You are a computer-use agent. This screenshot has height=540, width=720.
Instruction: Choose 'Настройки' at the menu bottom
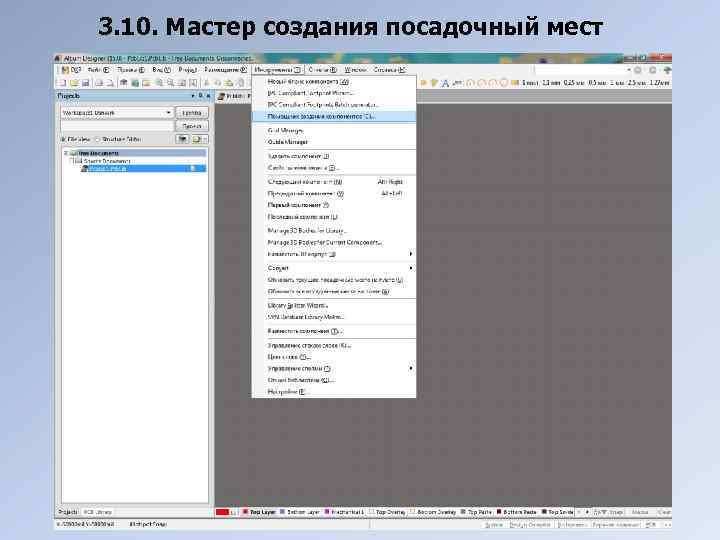(x=334, y=392)
